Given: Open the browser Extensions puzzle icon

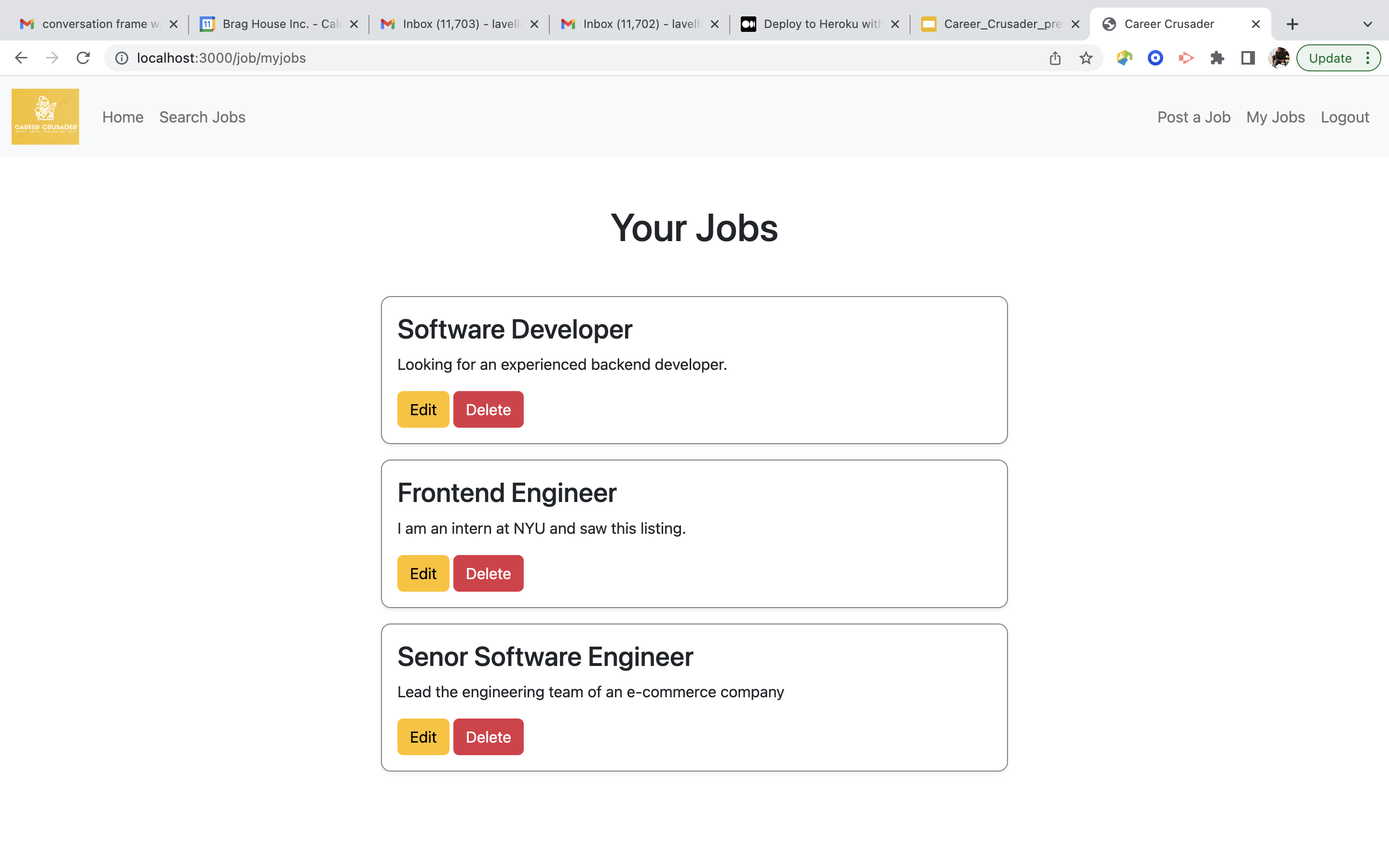Looking at the screenshot, I should click(1217, 57).
